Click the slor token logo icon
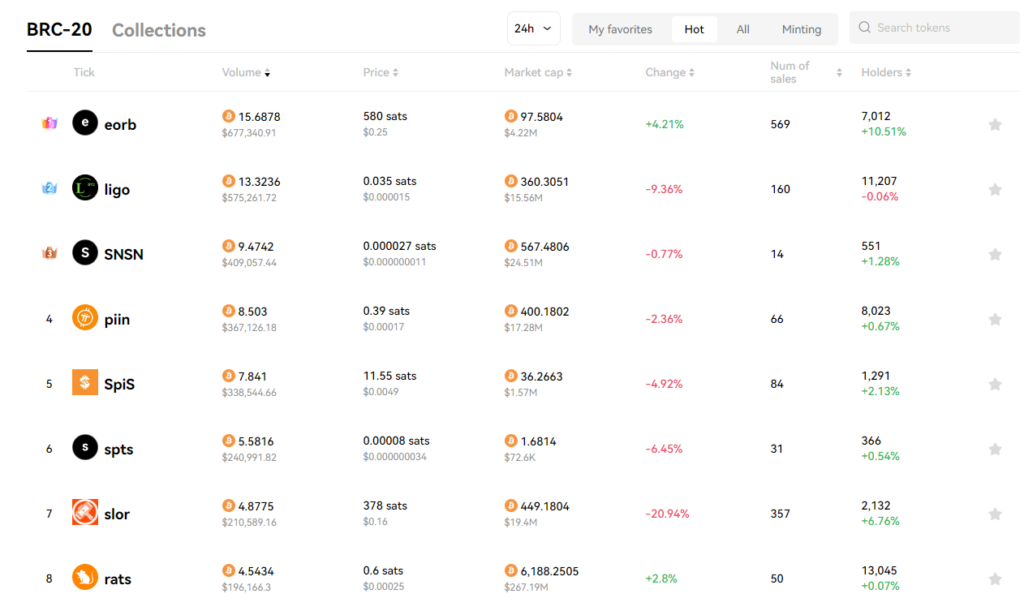1024x611 pixels. 85,512
